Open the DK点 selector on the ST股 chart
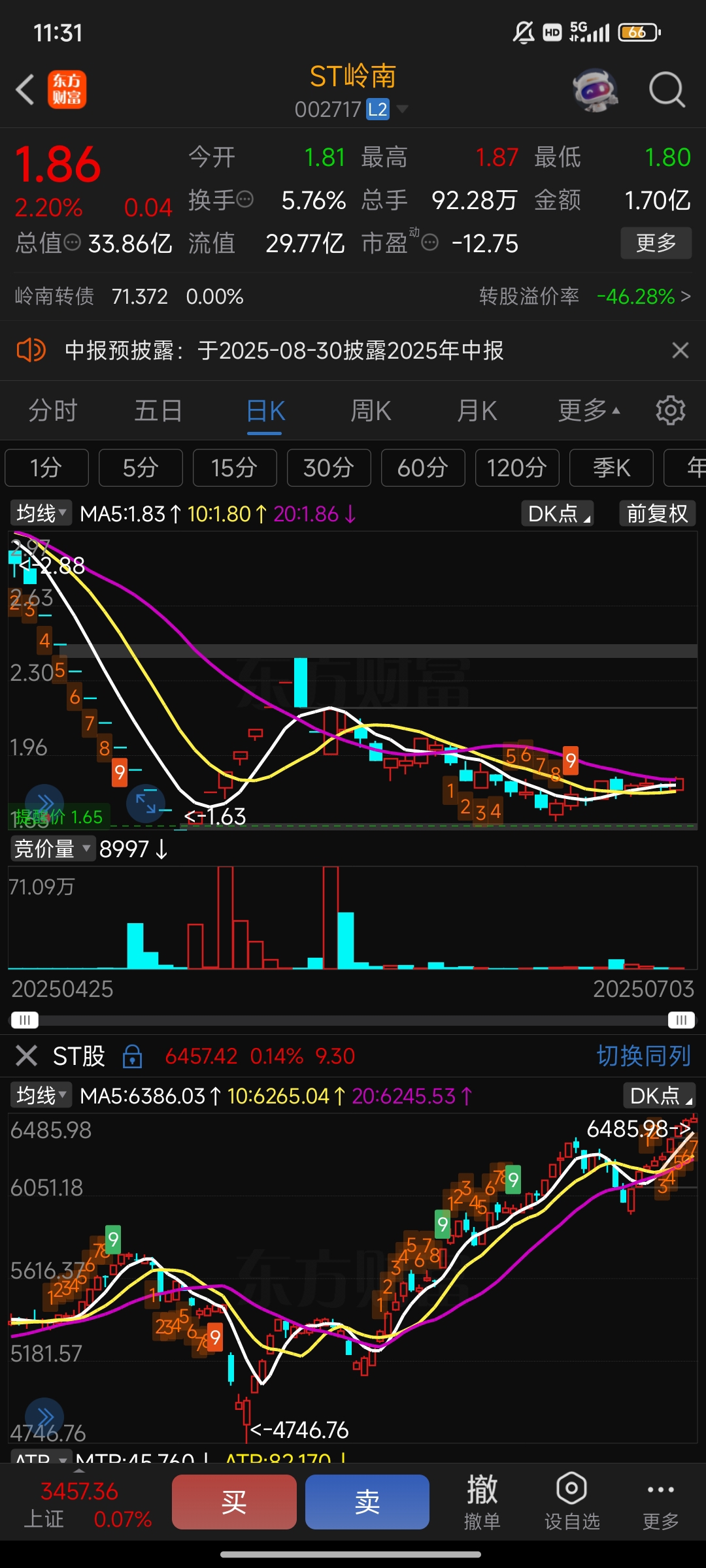Screen dimensions: 706x1568 (660, 1095)
